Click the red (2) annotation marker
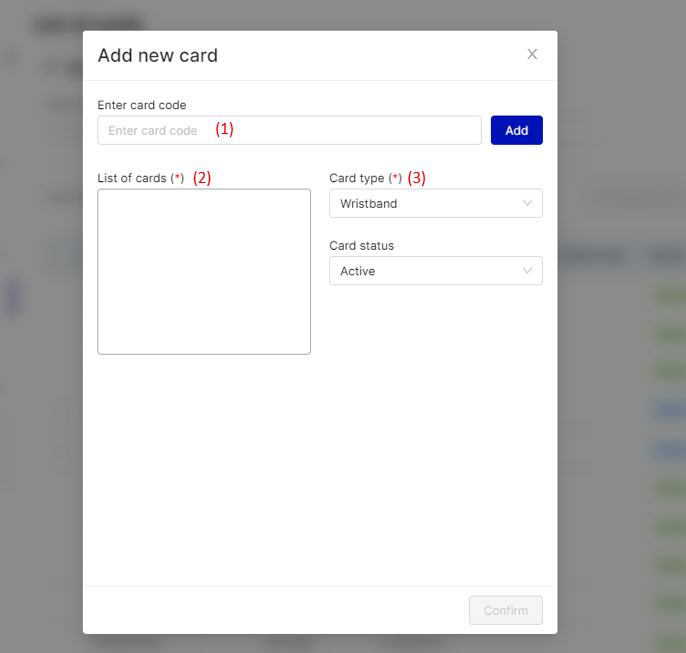Screen dimensions: 686x653 202,178
